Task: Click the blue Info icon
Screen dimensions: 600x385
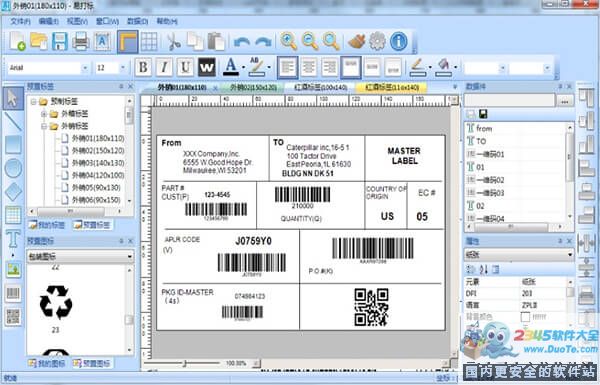Action: [x=398, y=41]
